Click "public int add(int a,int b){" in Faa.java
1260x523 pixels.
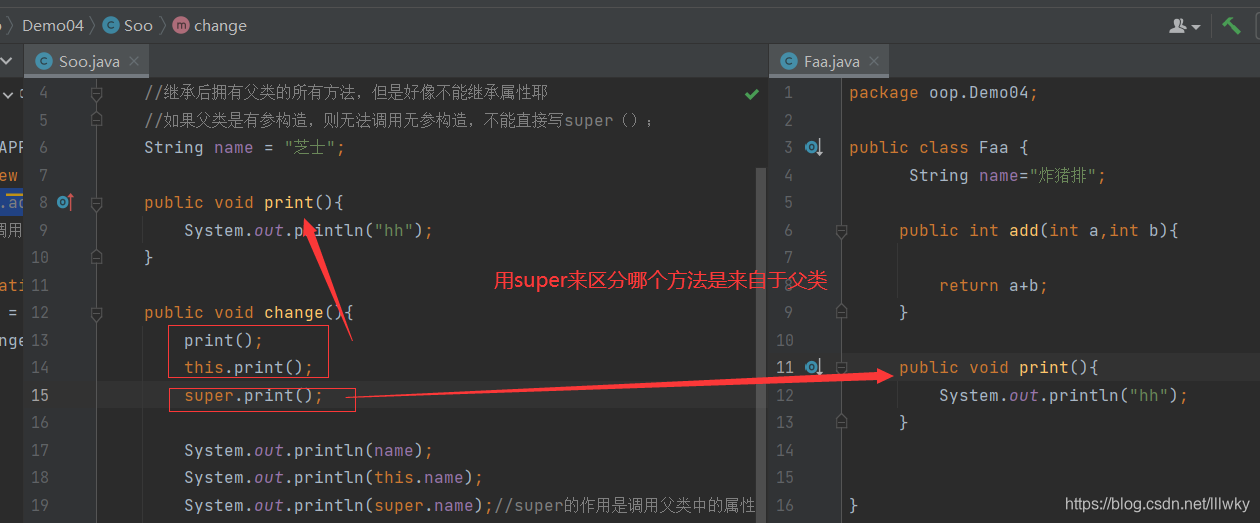[x=1039, y=230]
